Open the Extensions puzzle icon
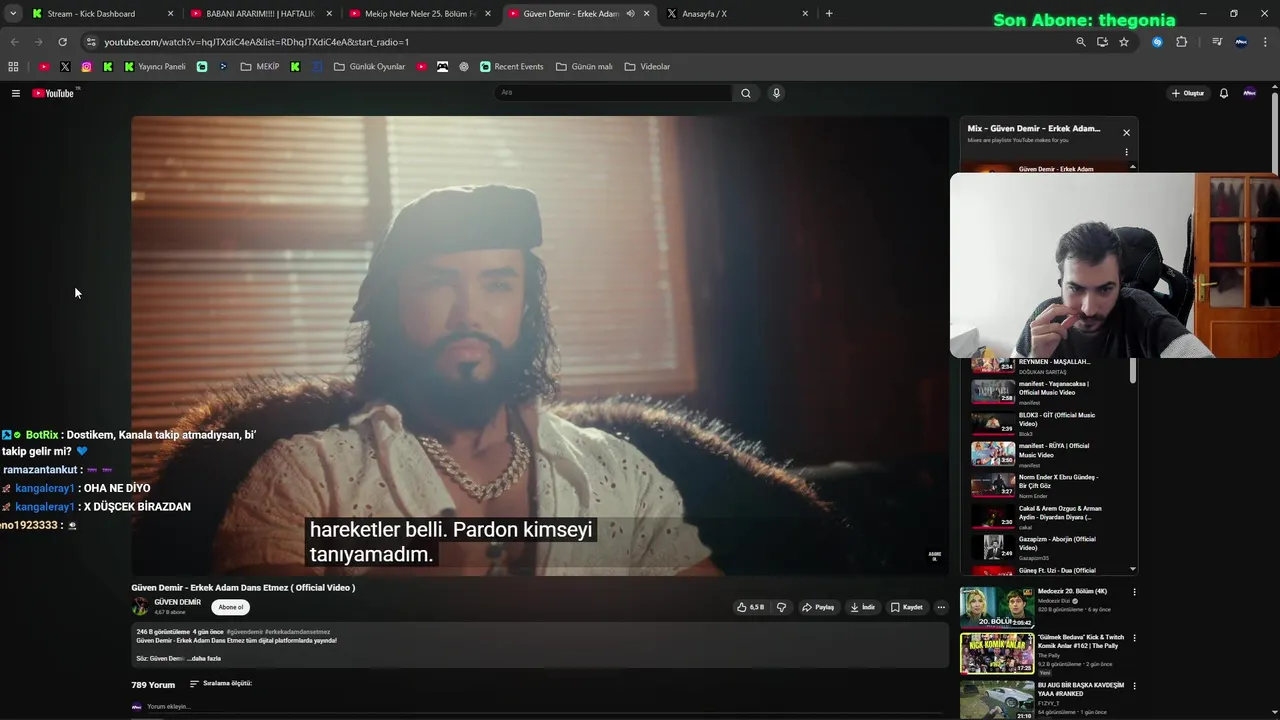Image resolution: width=1280 pixels, height=720 pixels. (x=1181, y=42)
